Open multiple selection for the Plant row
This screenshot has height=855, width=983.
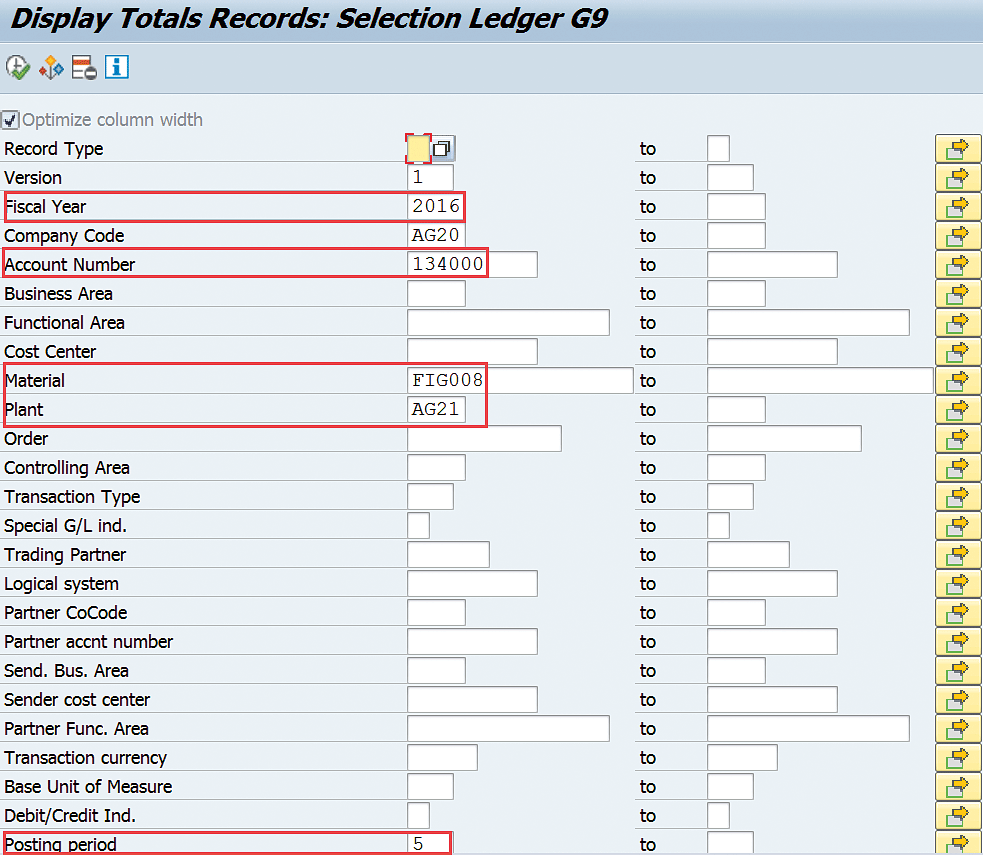pyautogui.click(x=957, y=410)
